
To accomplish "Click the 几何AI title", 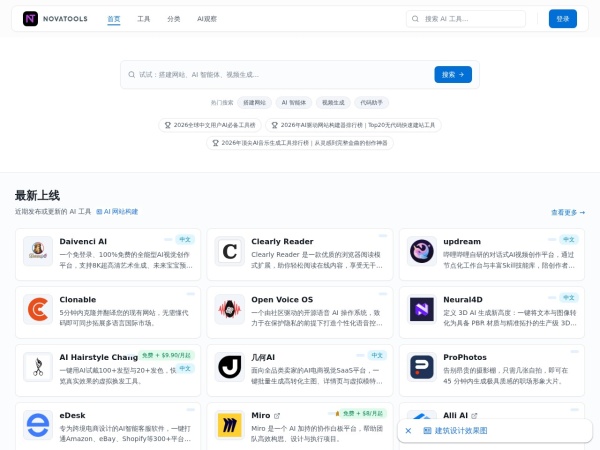I will (x=263, y=357).
